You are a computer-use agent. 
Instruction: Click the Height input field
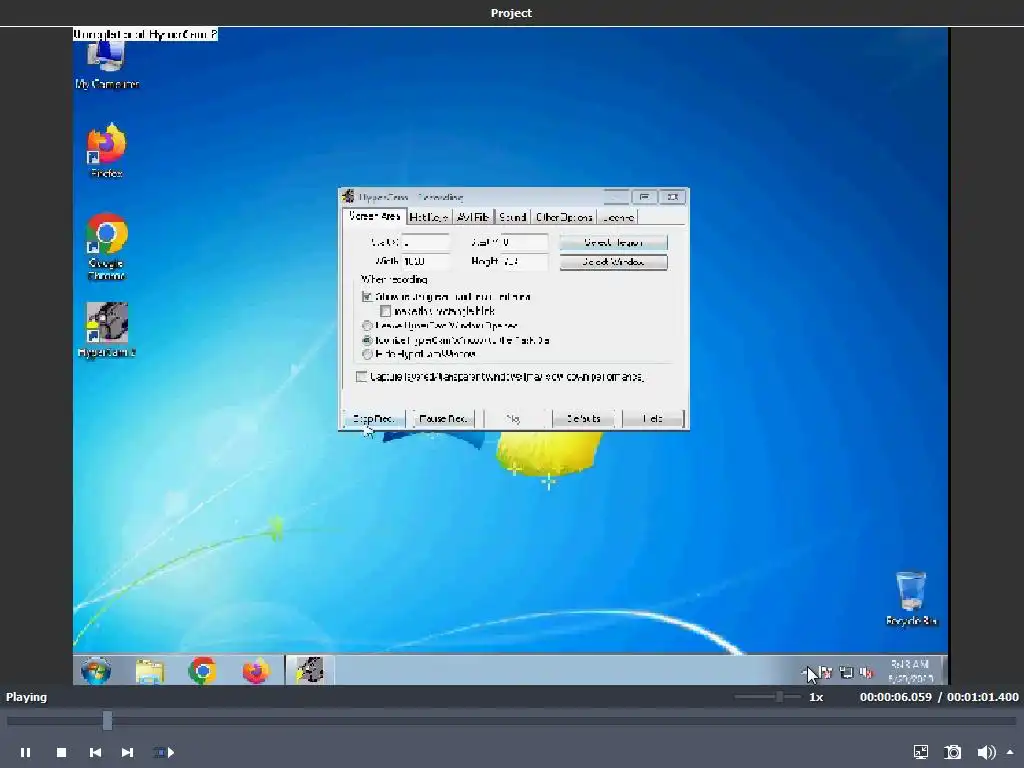coord(524,261)
